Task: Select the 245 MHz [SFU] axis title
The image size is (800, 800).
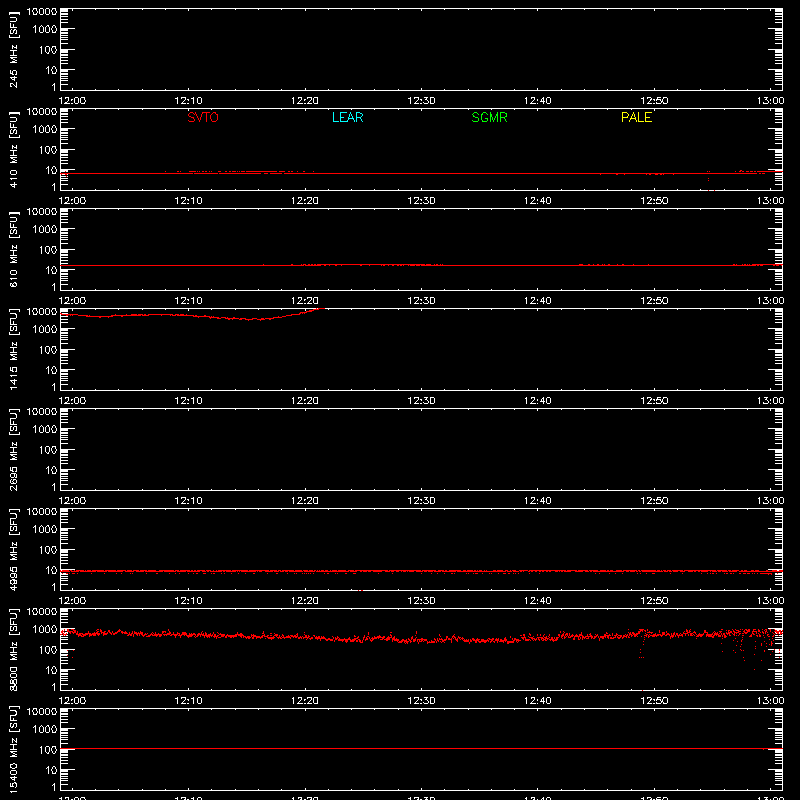Action: tap(14, 49)
